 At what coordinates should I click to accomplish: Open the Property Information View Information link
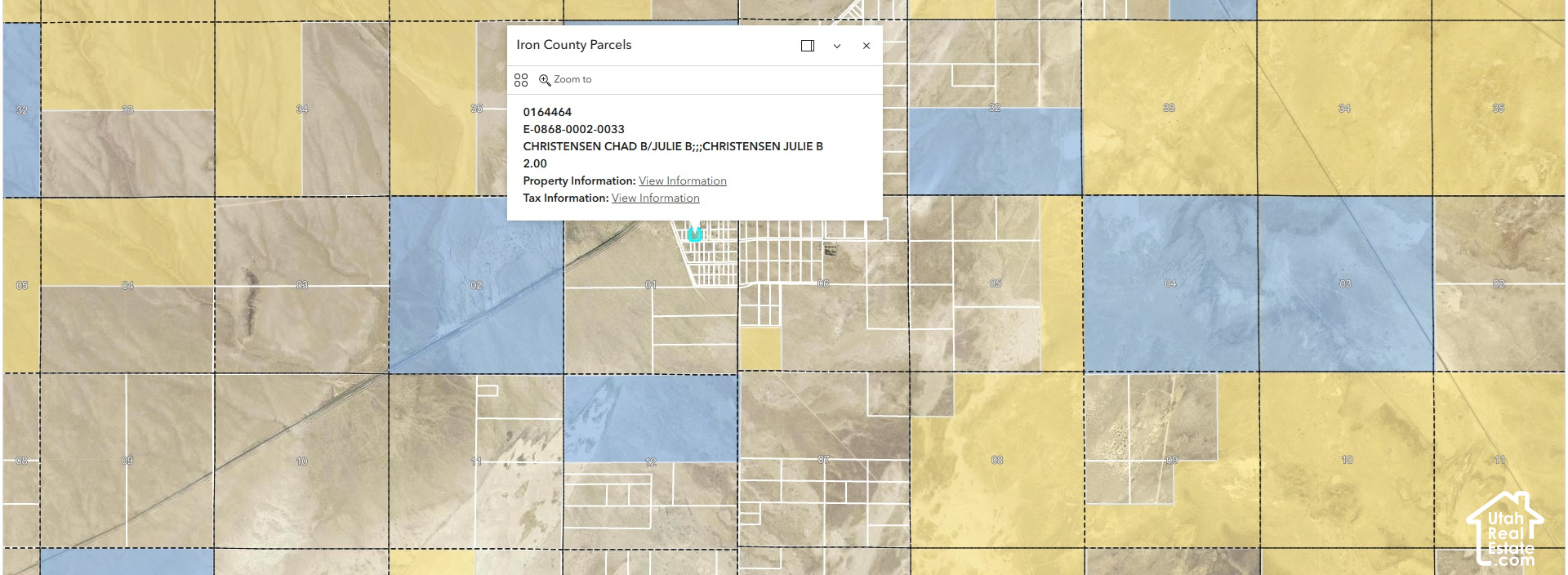[x=683, y=181]
